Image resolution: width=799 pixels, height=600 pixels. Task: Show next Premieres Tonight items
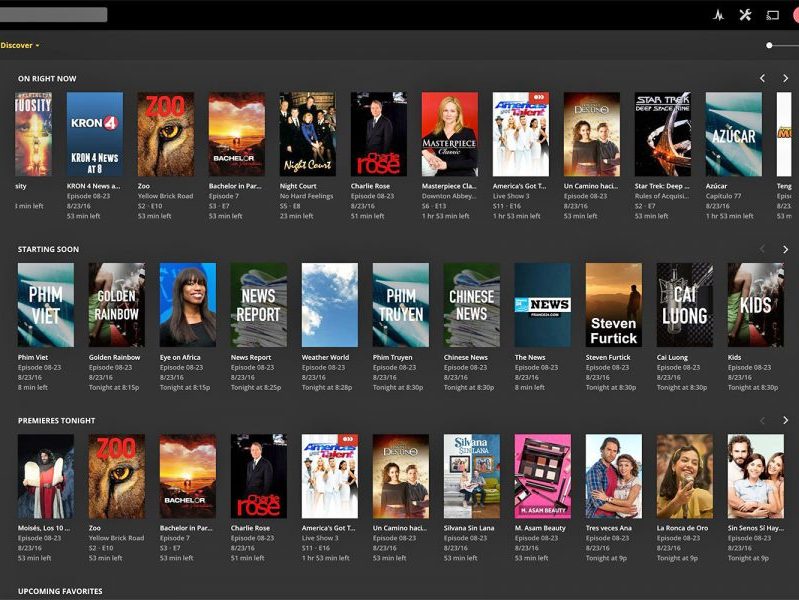[x=785, y=420]
